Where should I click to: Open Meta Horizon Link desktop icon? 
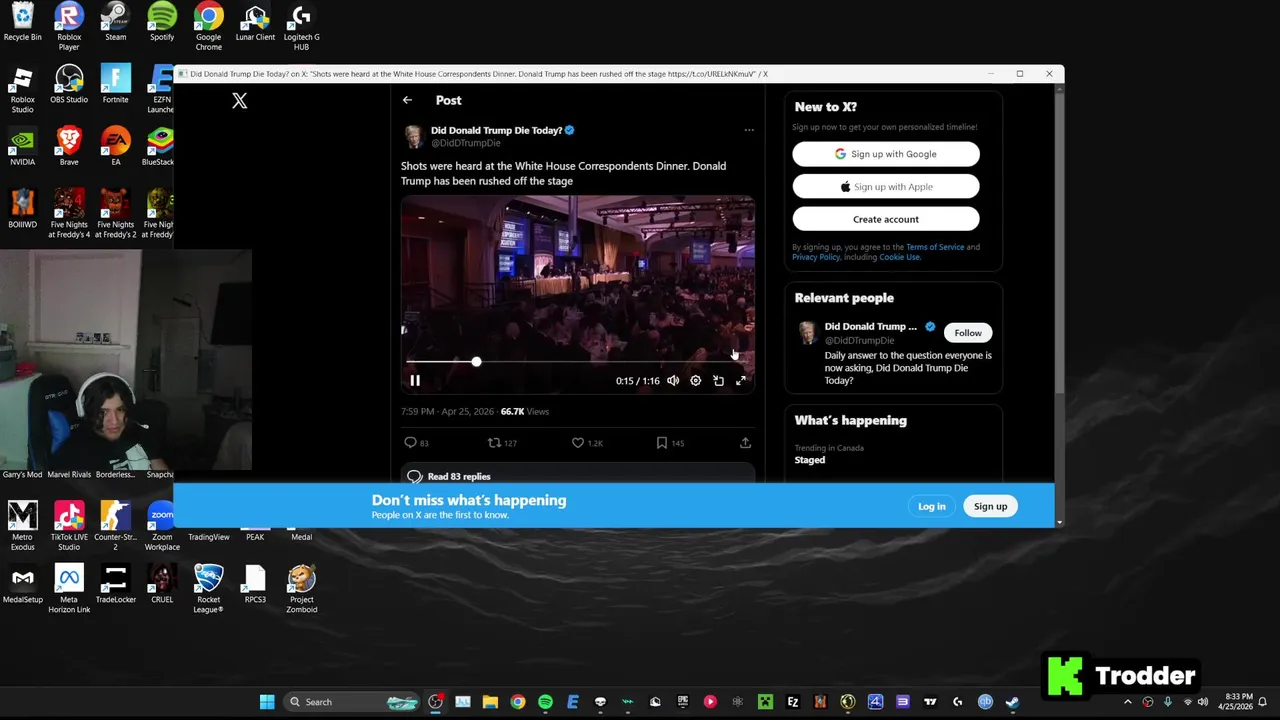(x=69, y=589)
